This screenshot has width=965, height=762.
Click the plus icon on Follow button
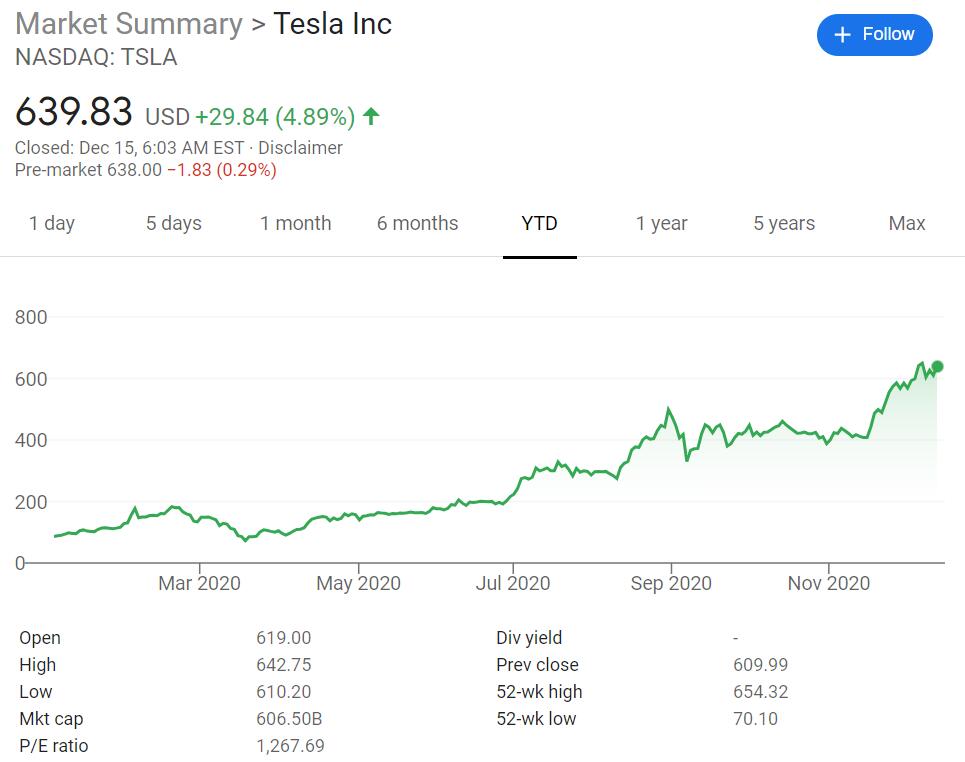[x=843, y=35]
